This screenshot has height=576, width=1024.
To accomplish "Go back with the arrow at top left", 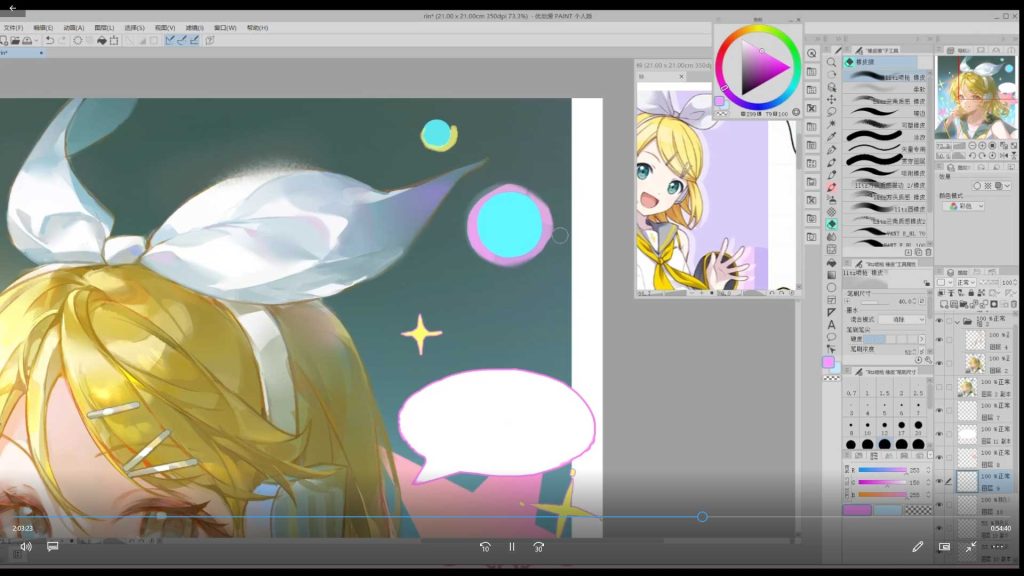I will click(x=12, y=8).
